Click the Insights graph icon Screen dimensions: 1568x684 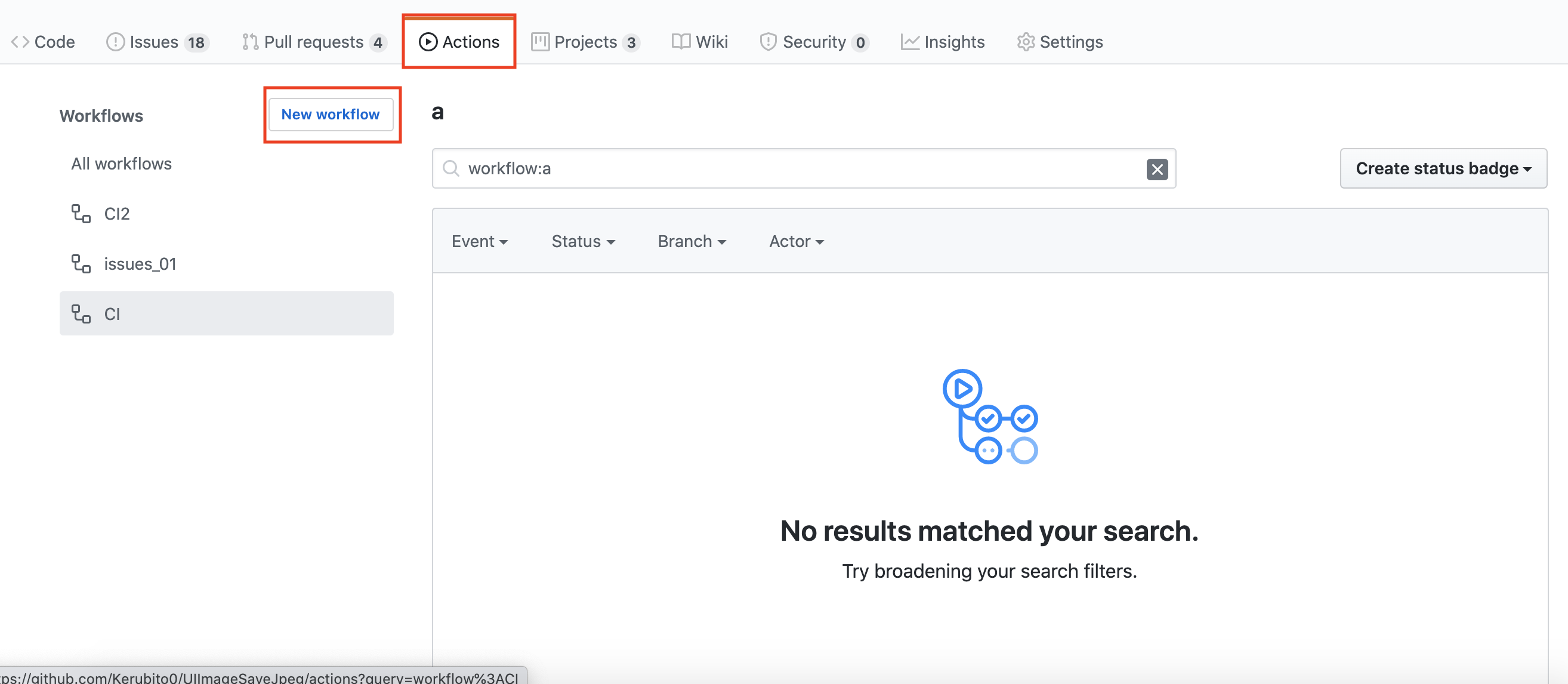910,42
